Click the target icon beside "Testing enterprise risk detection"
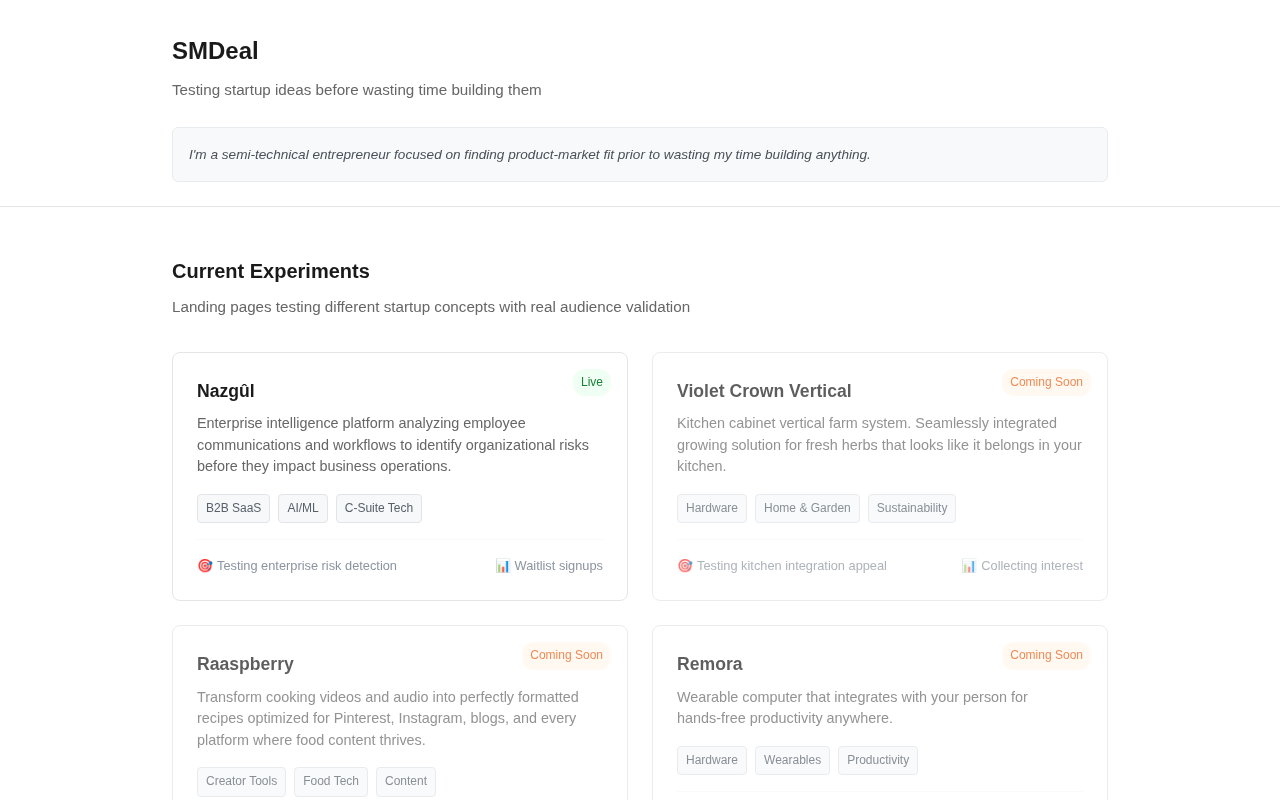1280x800 pixels. tap(205, 566)
